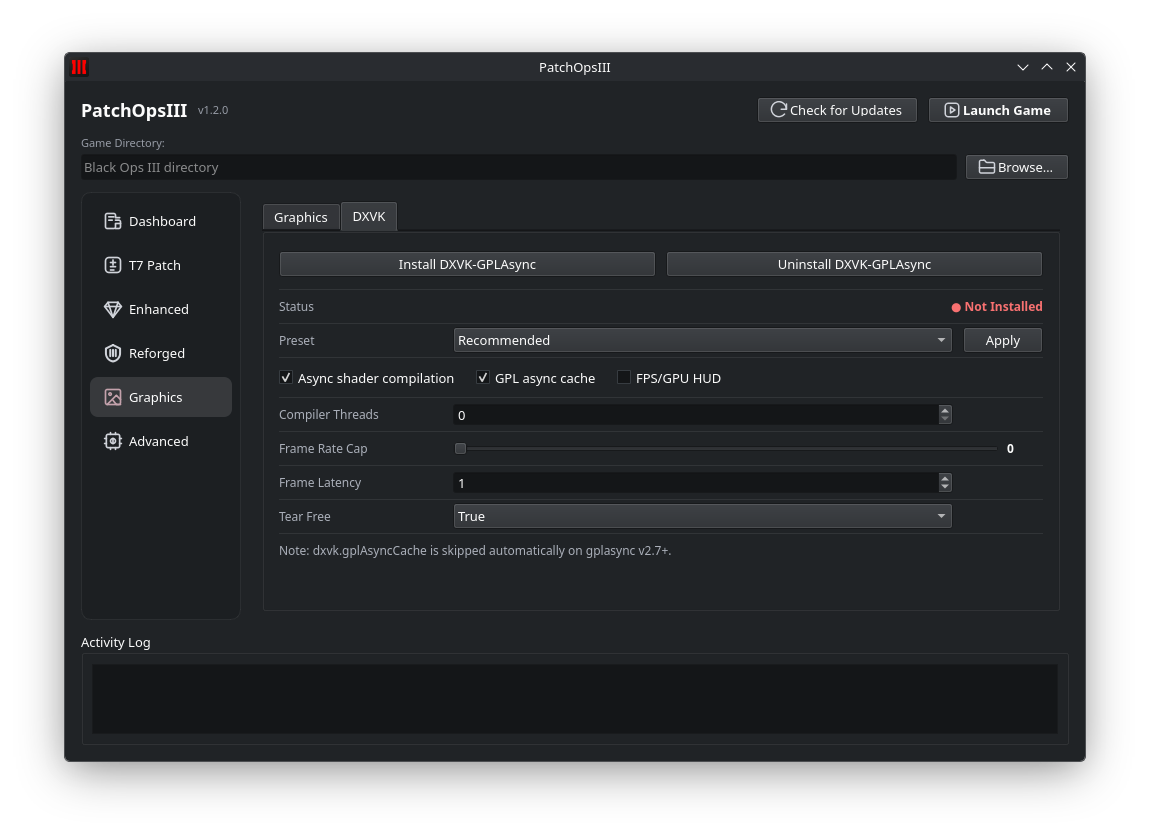Decrease Frame Latency with down arrow
Image resolution: width=1150 pixels, height=838 pixels.
[x=945, y=487]
